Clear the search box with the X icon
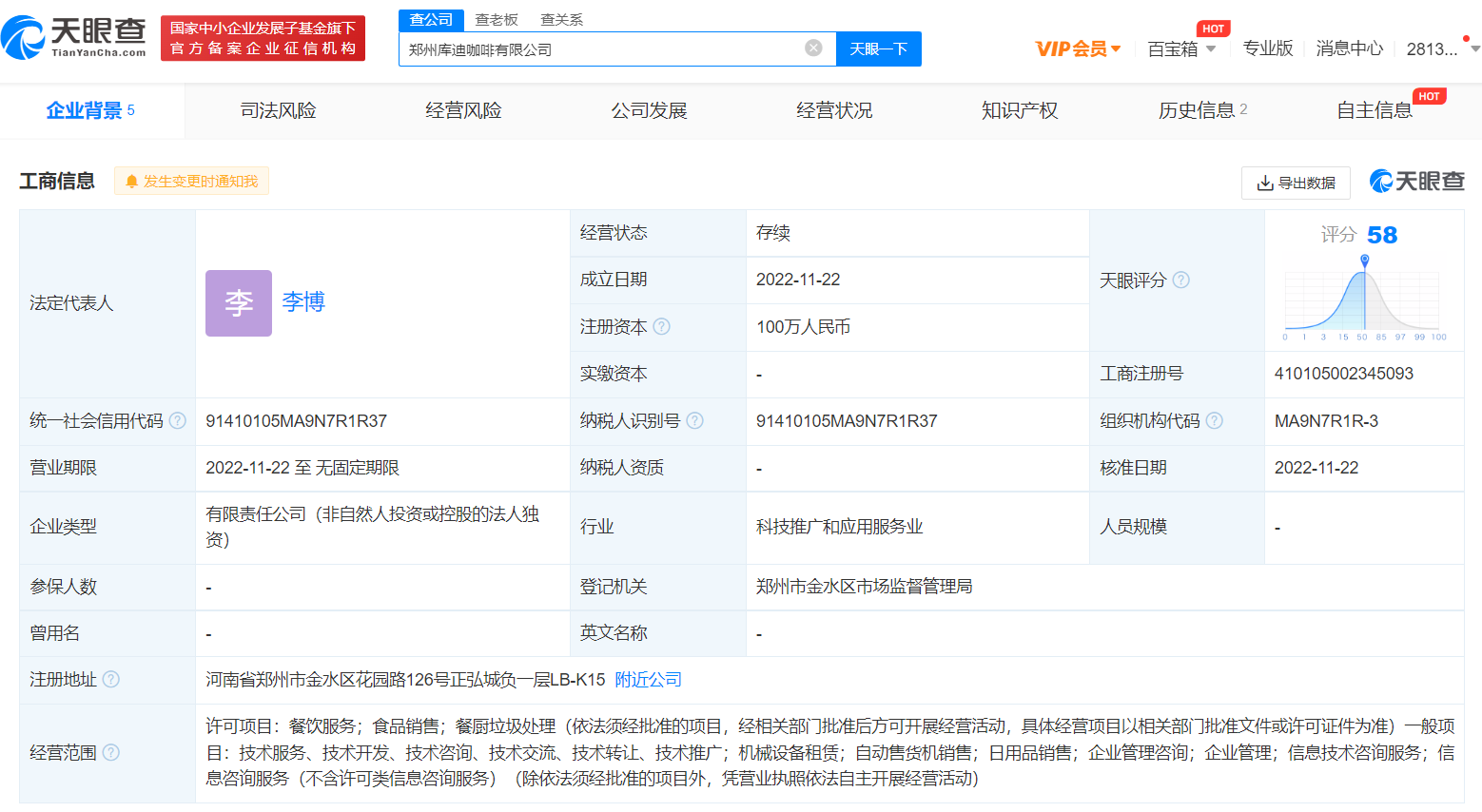The image size is (1482, 812). click(x=813, y=48)
